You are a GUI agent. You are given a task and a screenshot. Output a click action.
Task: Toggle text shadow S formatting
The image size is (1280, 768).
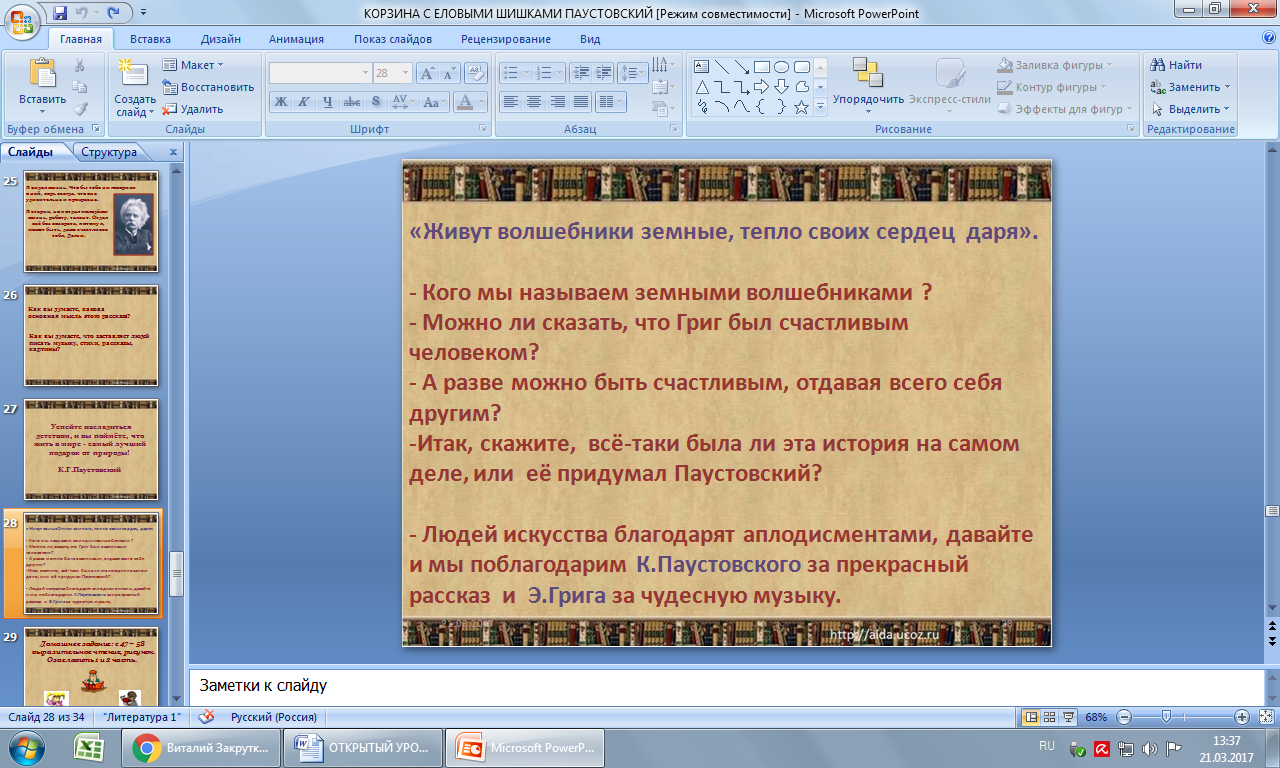coord(375,102)
